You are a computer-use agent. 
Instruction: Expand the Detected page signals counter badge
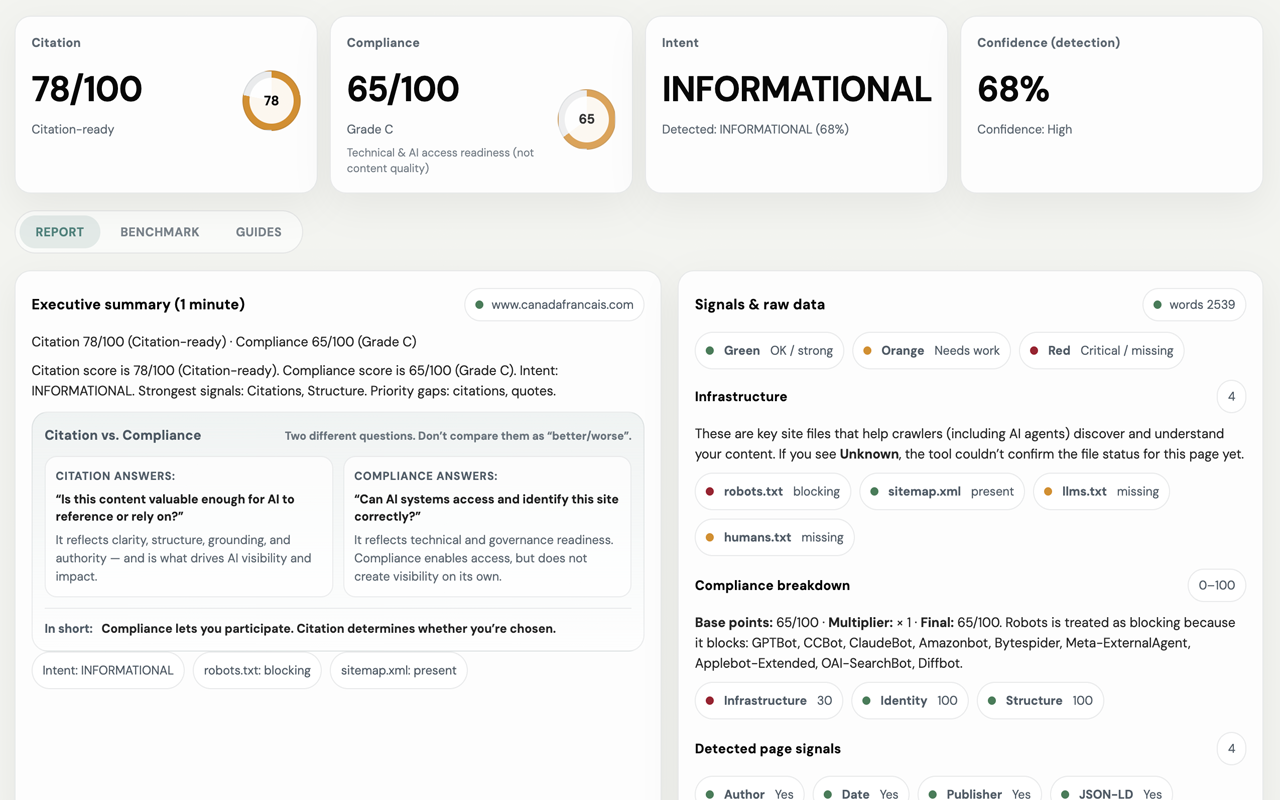1231,748
